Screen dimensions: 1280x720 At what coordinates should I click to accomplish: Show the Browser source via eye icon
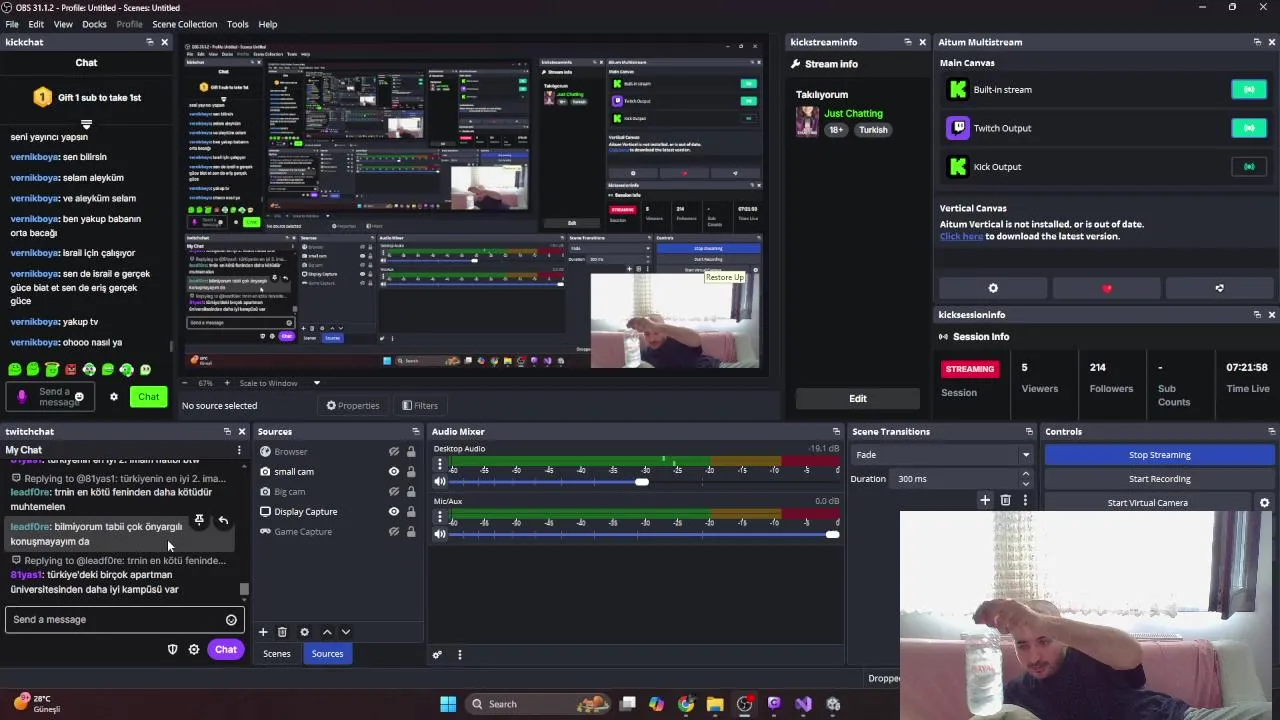pyautogui.click(x=394, y=452)
